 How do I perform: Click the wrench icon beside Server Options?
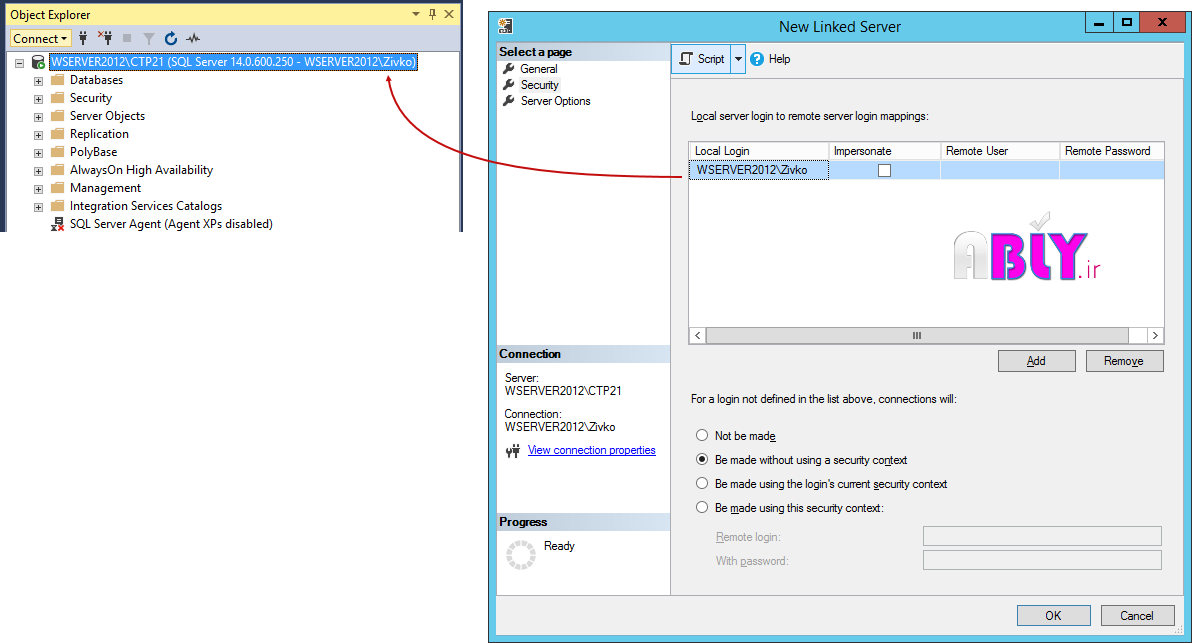[x=509, y=100]
